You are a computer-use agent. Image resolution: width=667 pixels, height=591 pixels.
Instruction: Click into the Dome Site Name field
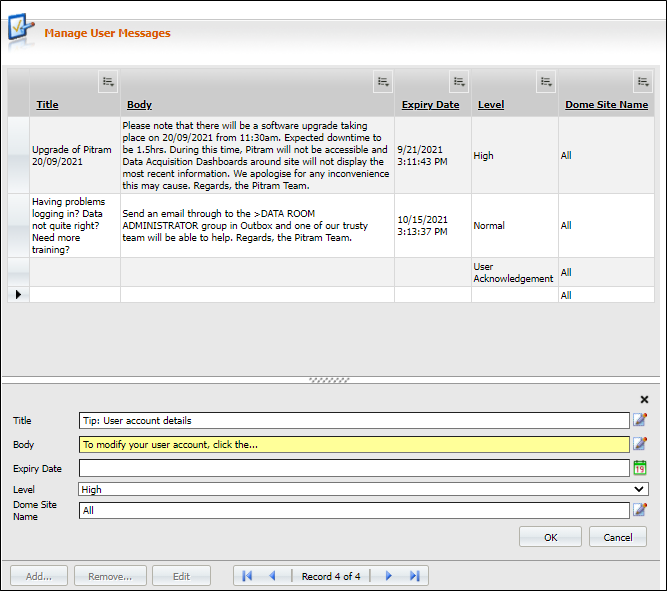(x=354, y=510)
